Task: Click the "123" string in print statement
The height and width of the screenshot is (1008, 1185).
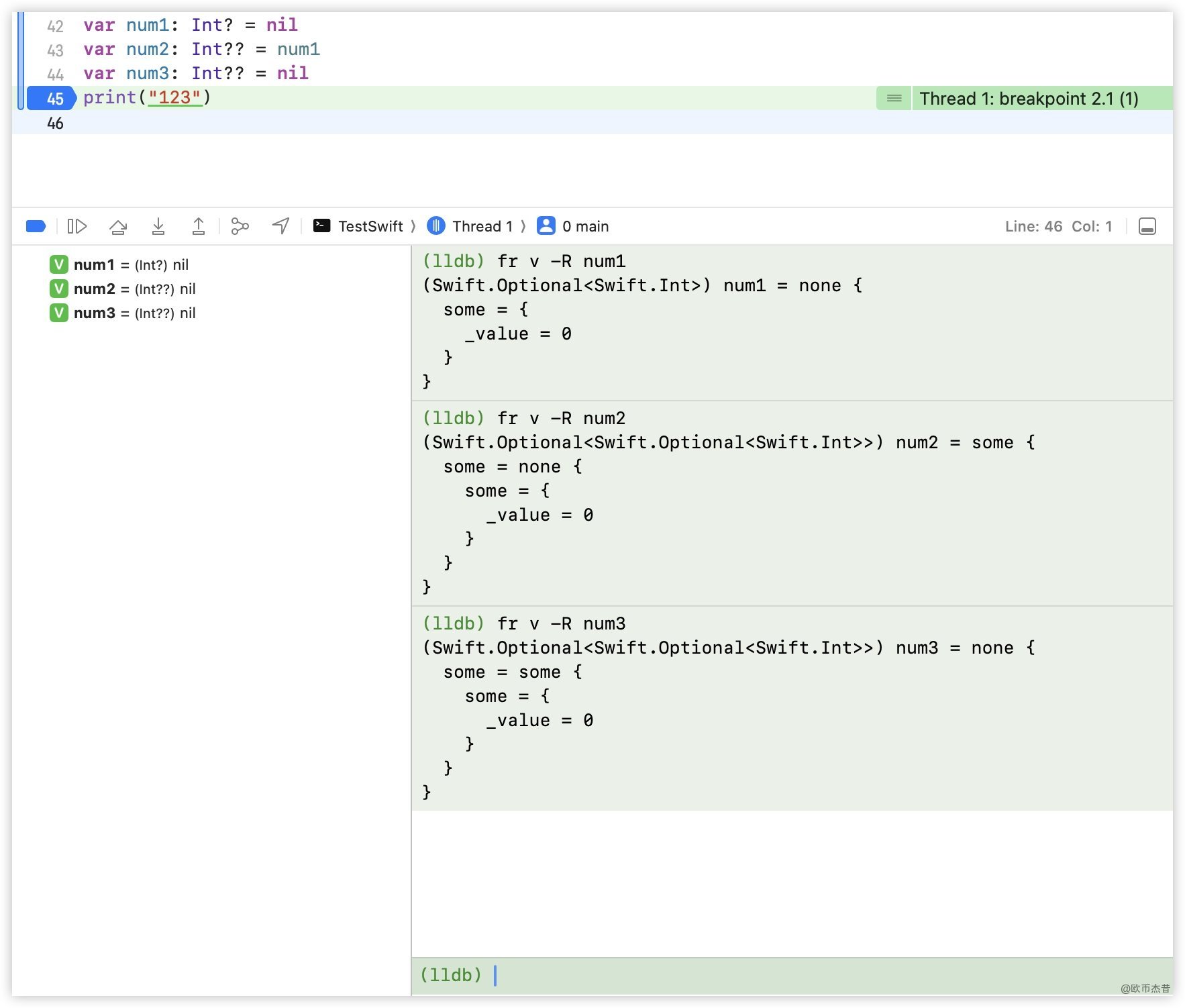Action: (174, 98)
